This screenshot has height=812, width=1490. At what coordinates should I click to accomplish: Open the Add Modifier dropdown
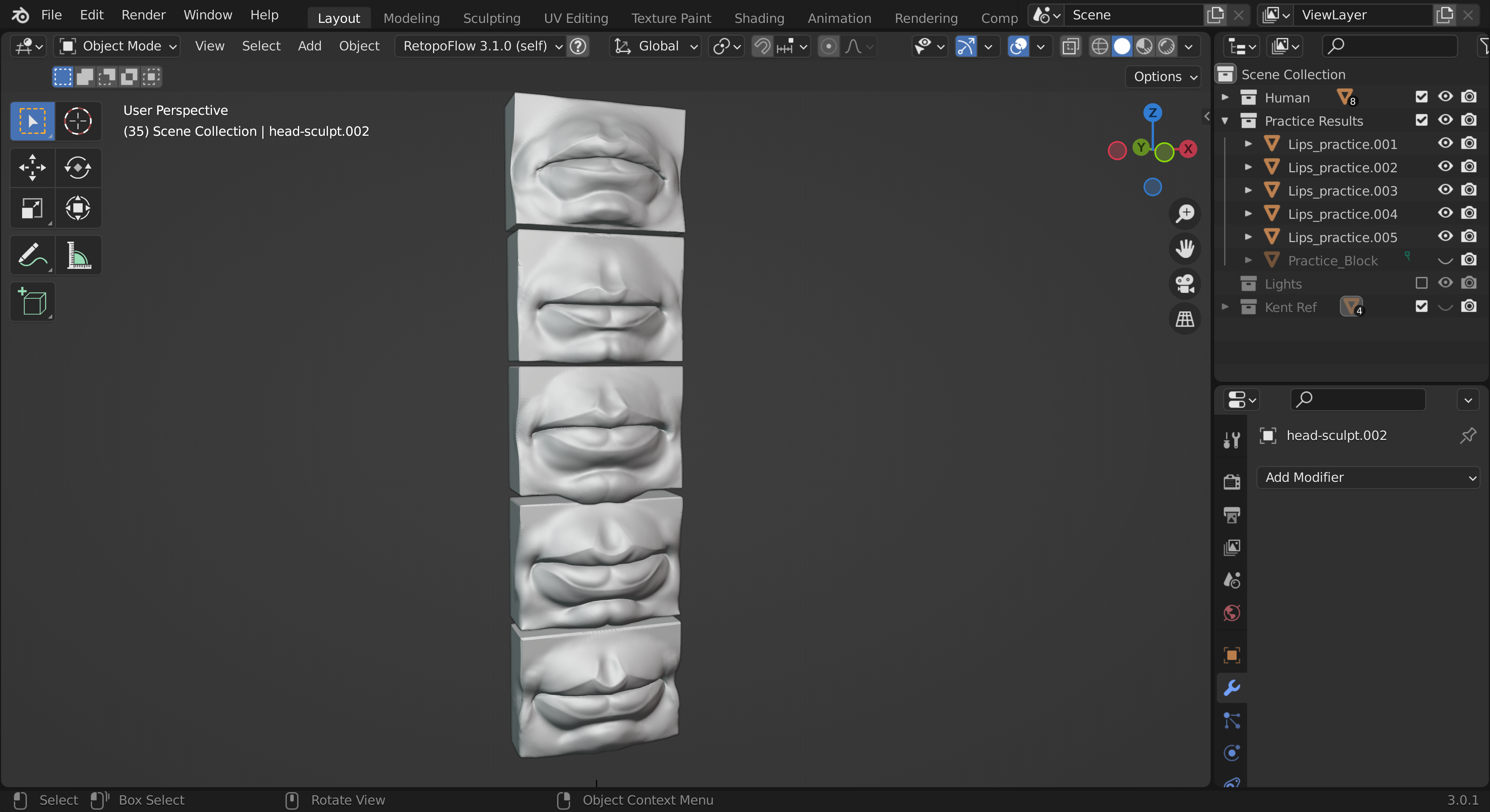pos(1368,478)
